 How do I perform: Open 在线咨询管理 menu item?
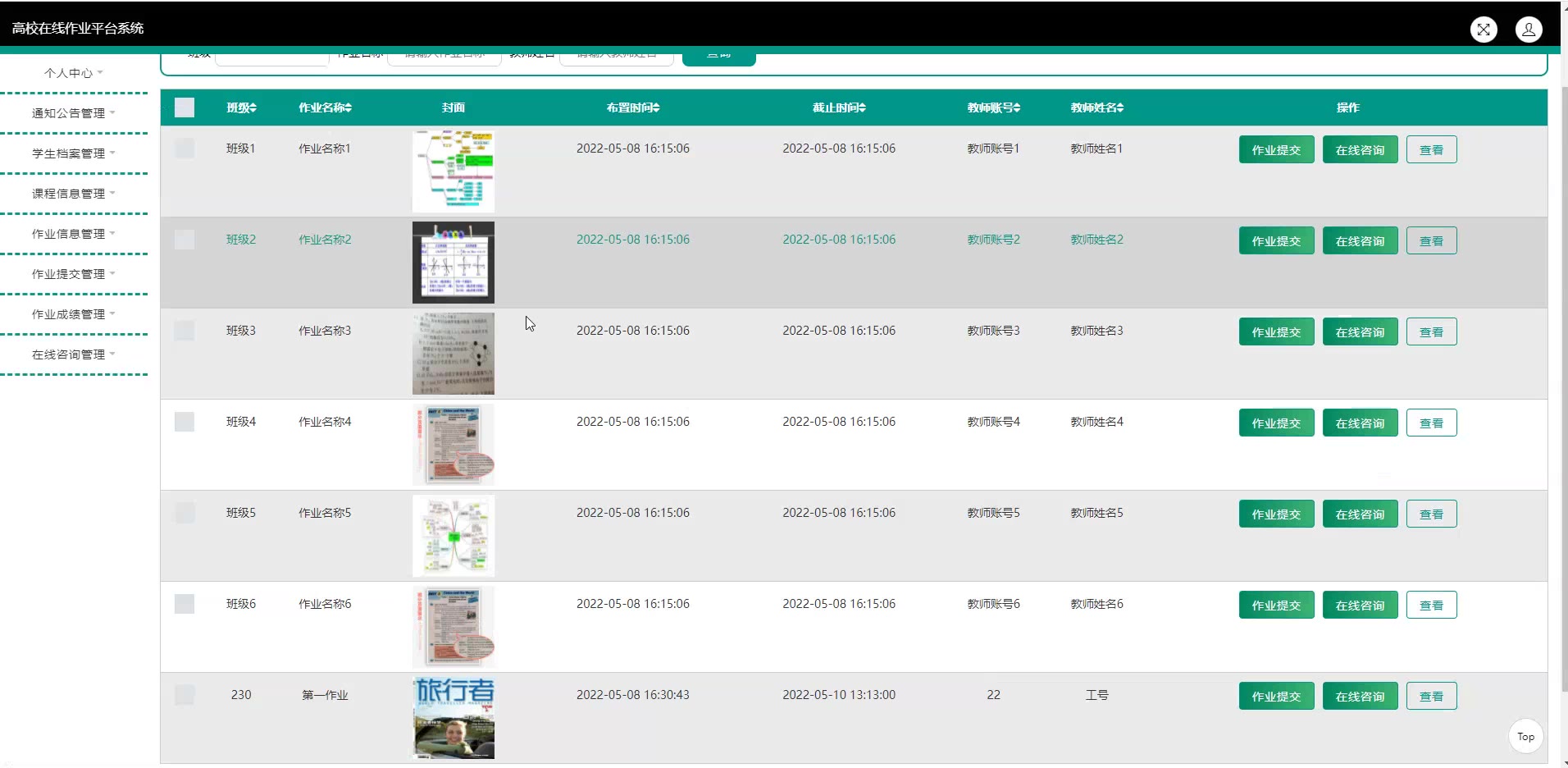(73, 354)
